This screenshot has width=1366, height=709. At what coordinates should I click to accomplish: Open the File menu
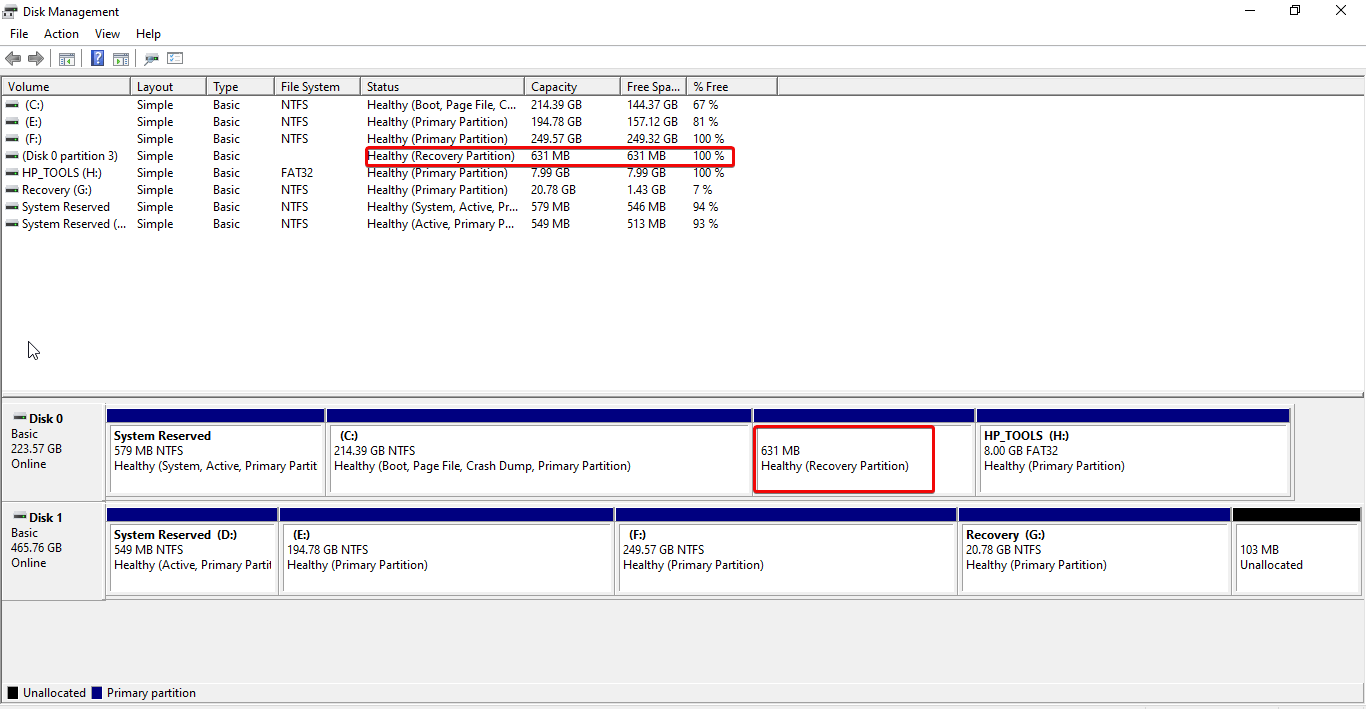coord(19,33)
